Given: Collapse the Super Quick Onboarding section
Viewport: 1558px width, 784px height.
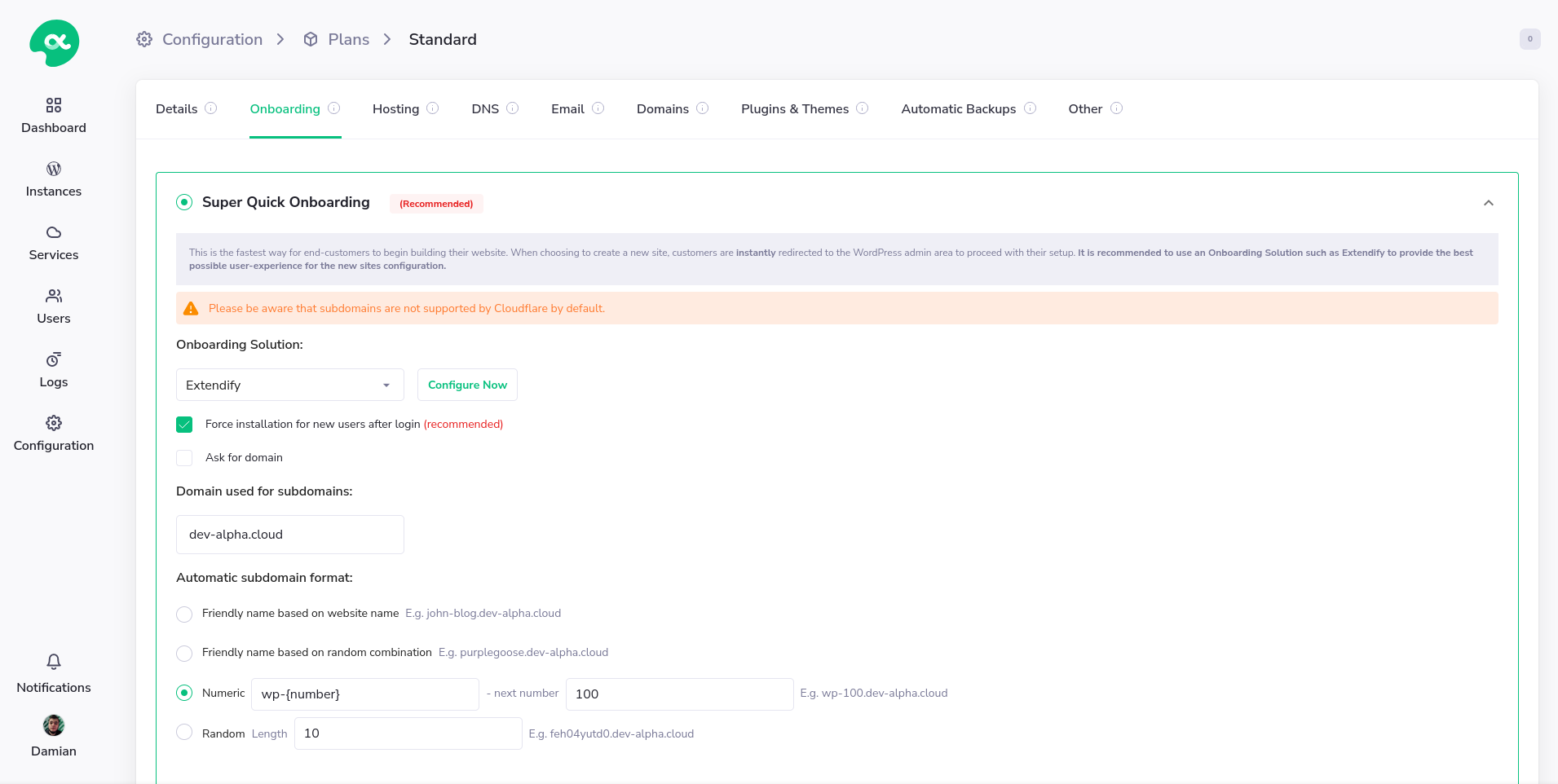Looking at the screenshot, I should click(1489, 203).
